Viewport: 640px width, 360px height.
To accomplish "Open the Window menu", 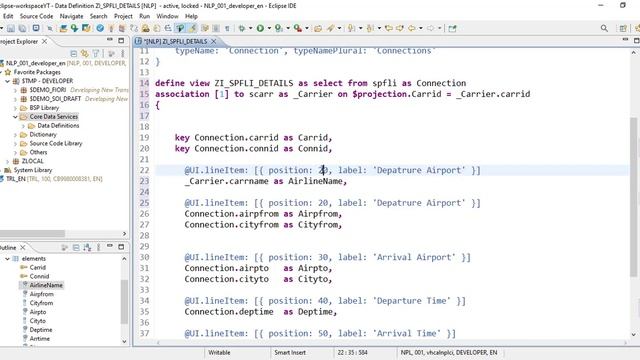I will [x=167, y=16].
